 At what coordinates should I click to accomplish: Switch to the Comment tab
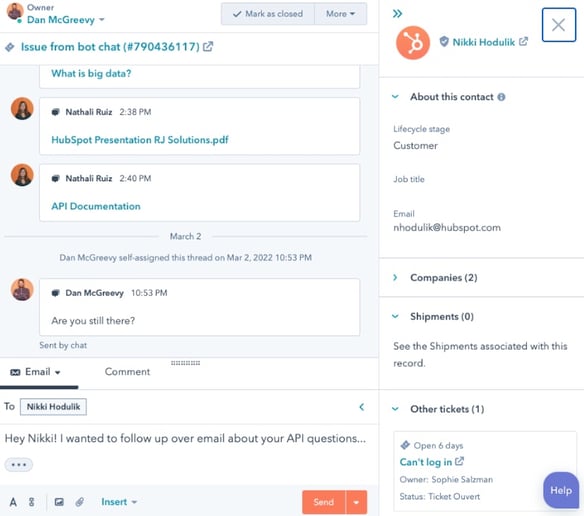127,372
